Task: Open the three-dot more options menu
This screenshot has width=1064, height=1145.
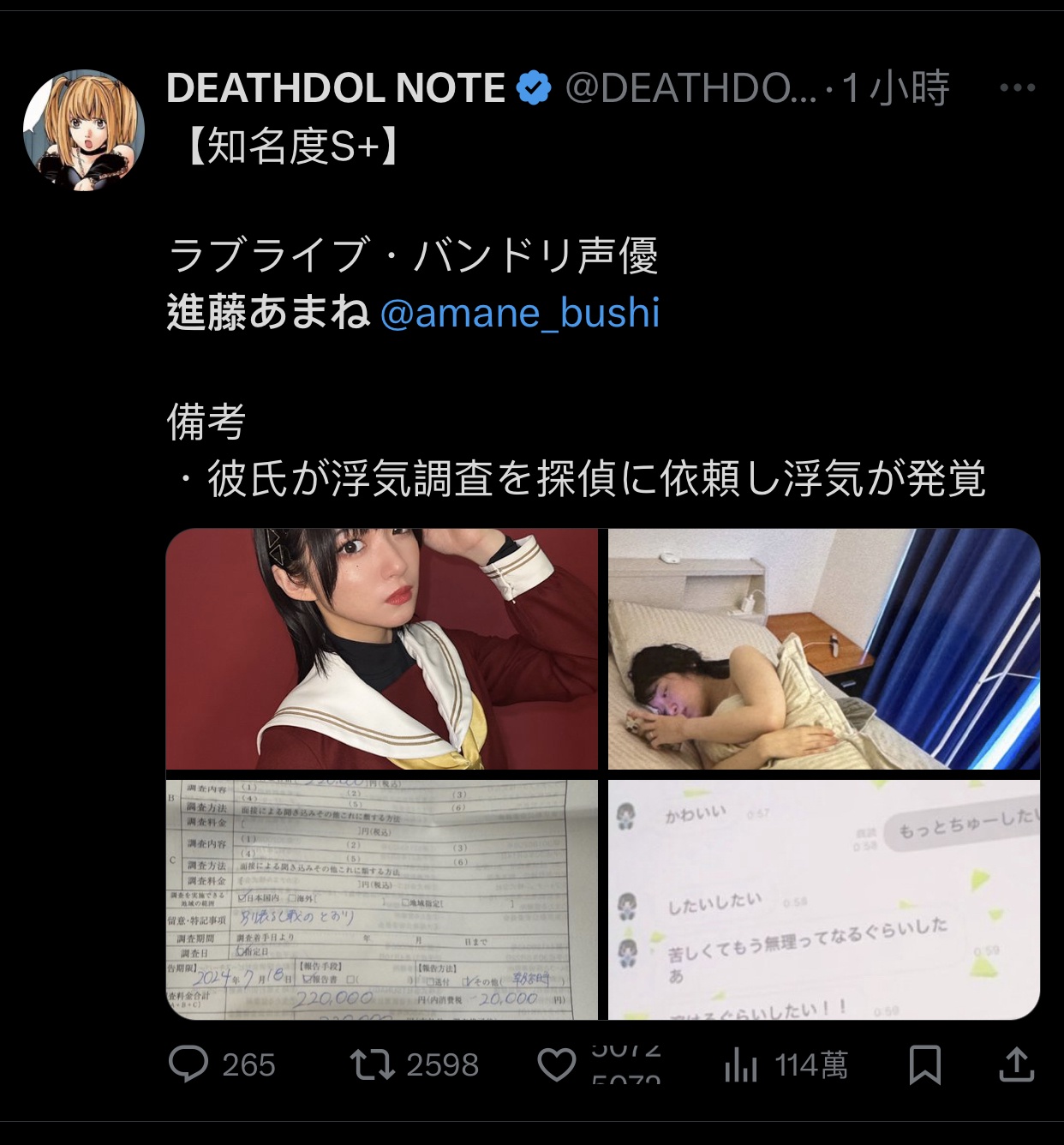Action: tap(1017, 87)
